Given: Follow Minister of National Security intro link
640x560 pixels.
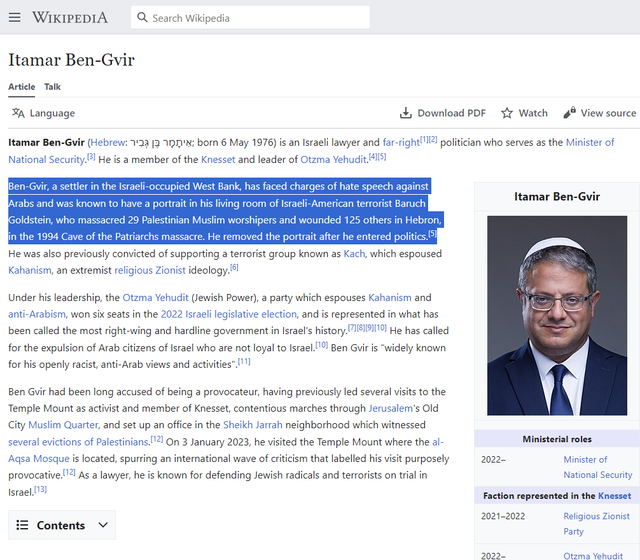Looking at the screenshot, I should [x=590, y=142].
